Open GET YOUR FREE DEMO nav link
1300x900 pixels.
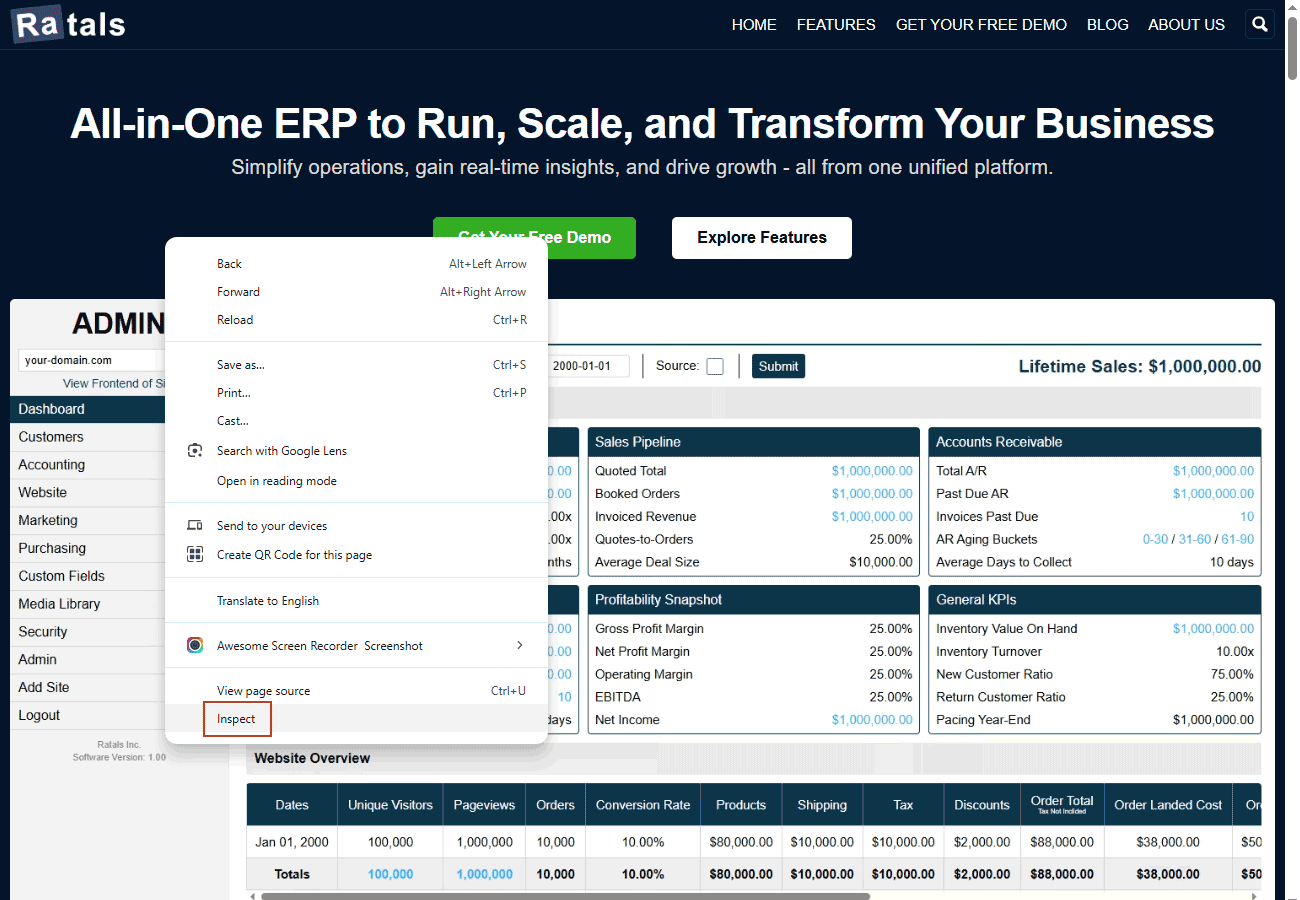[x=981, y=25]
